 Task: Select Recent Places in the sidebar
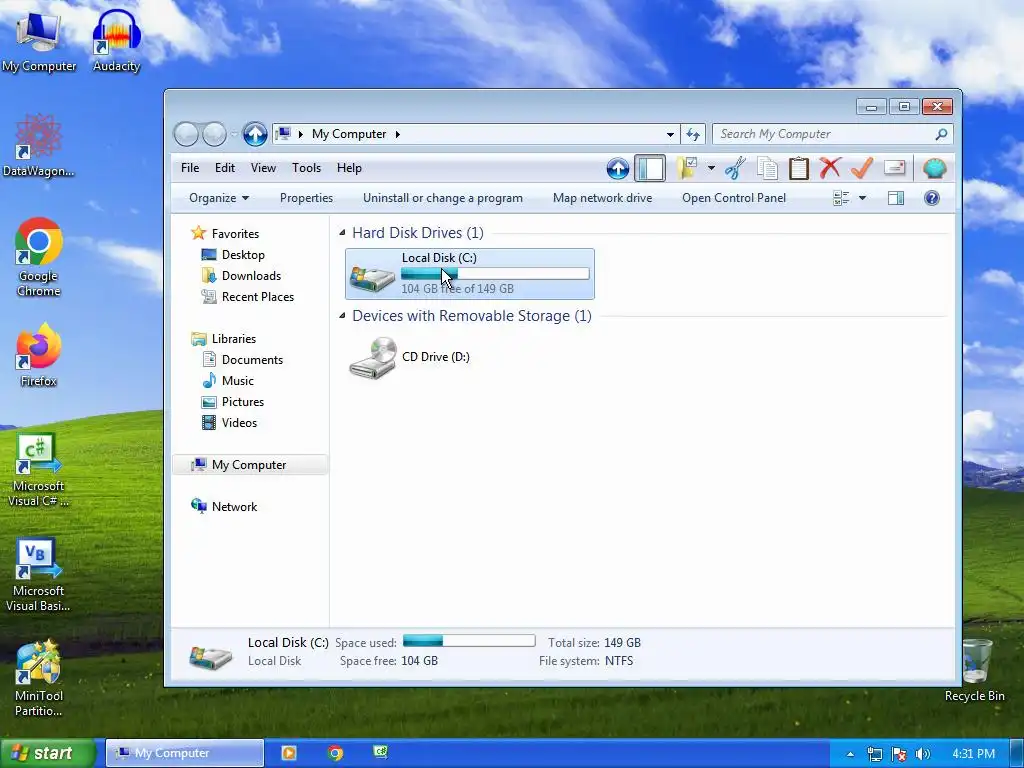click(258, 296)
